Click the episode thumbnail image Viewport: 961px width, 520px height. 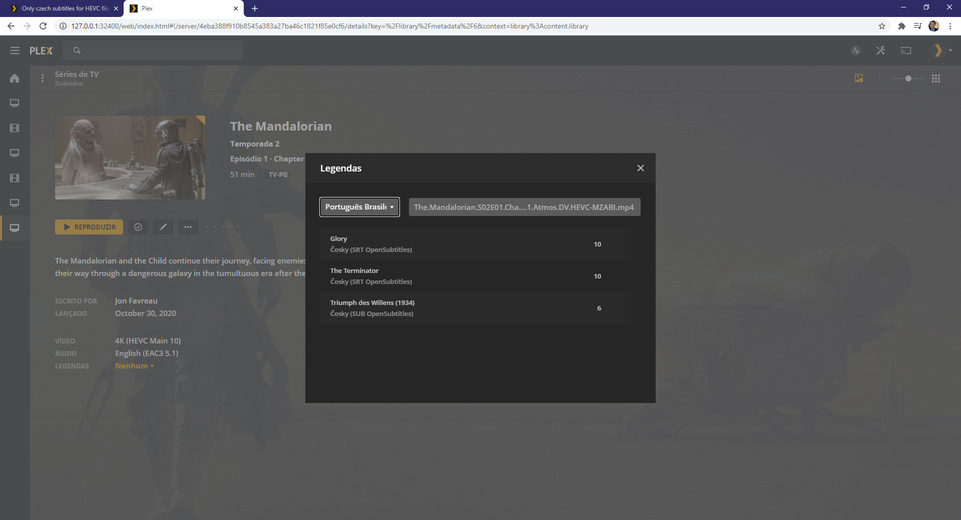pos(130,157)
